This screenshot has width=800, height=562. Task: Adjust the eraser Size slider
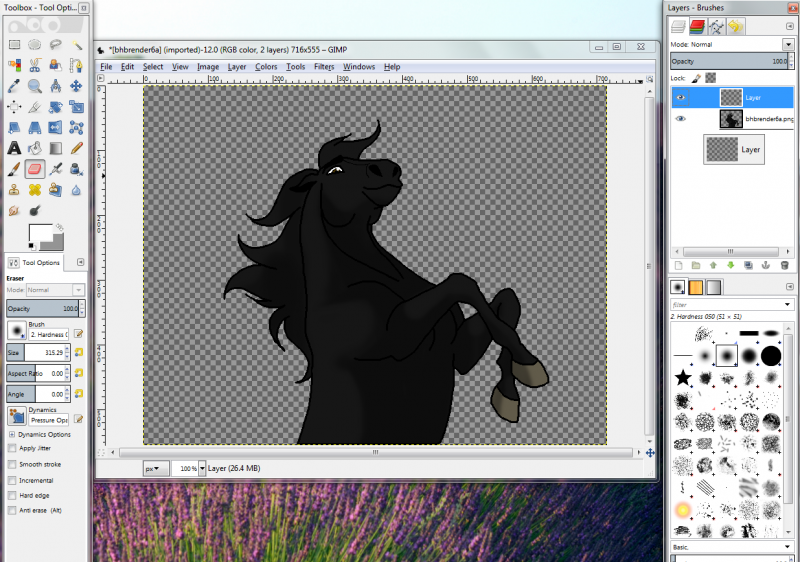(x=35, y=352)
